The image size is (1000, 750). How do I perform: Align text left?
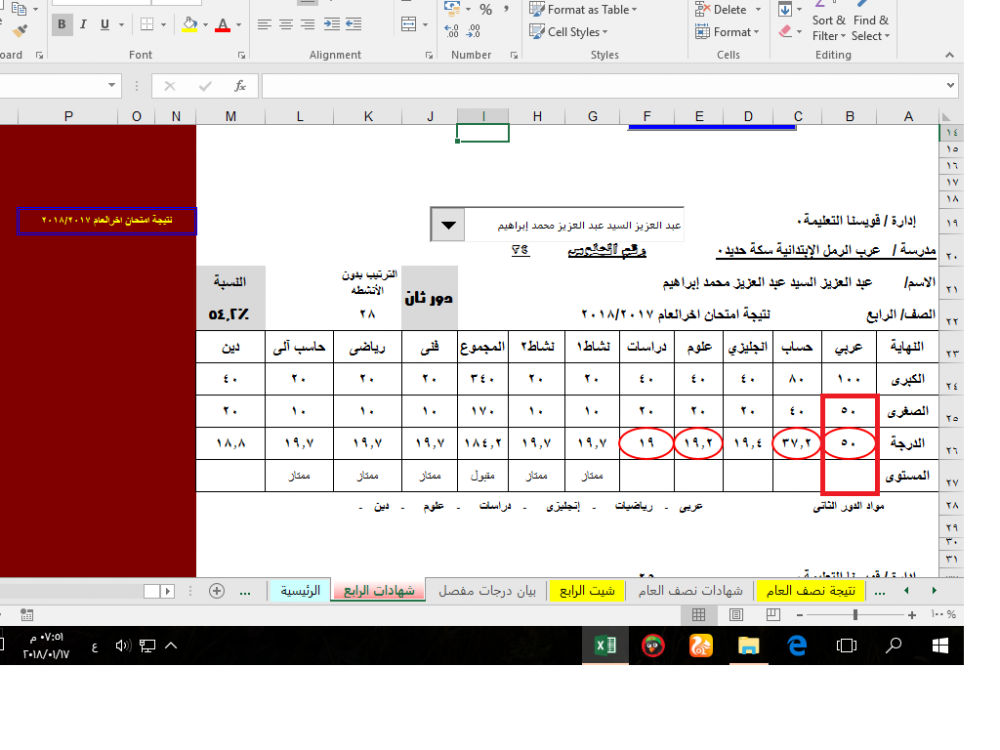point(264,25)
